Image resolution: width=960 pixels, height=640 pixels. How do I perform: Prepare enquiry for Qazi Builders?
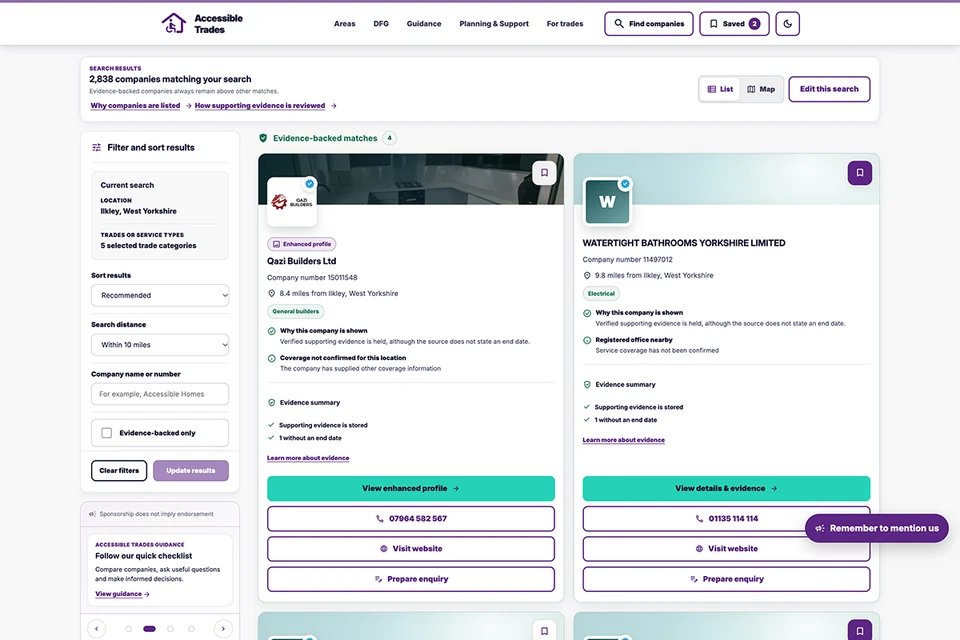(411, 579)
